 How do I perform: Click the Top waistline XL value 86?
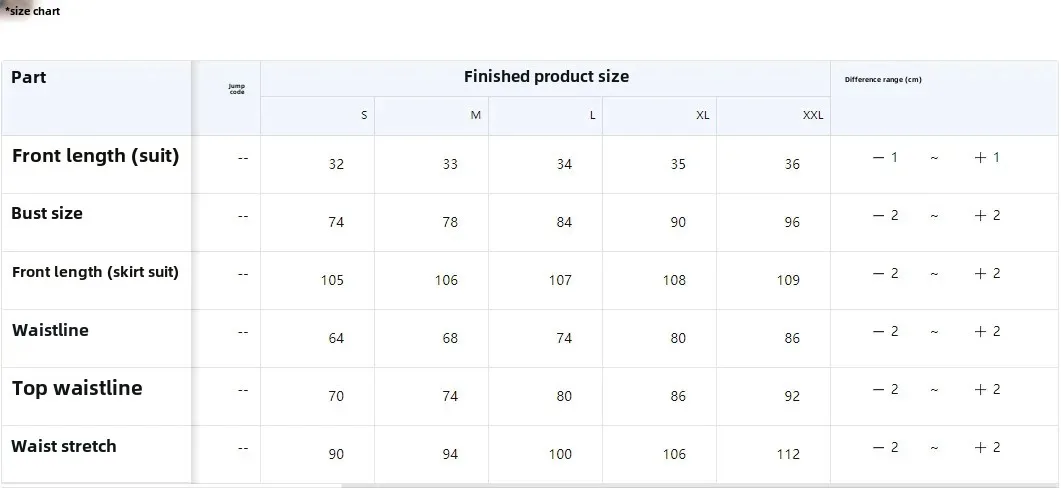point(678,396)
